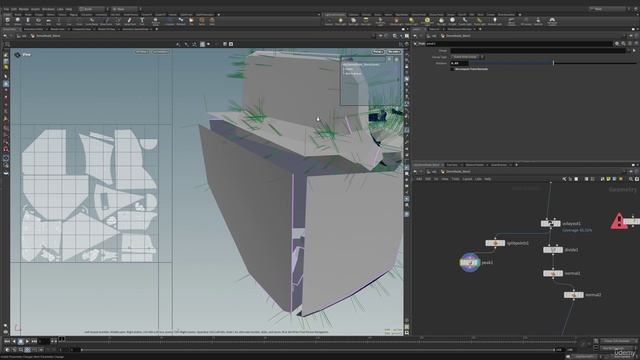Add a new tab in network pane
Image resolution: width=640 pixels, height=360 pixels.
click(x=516, y=165)
